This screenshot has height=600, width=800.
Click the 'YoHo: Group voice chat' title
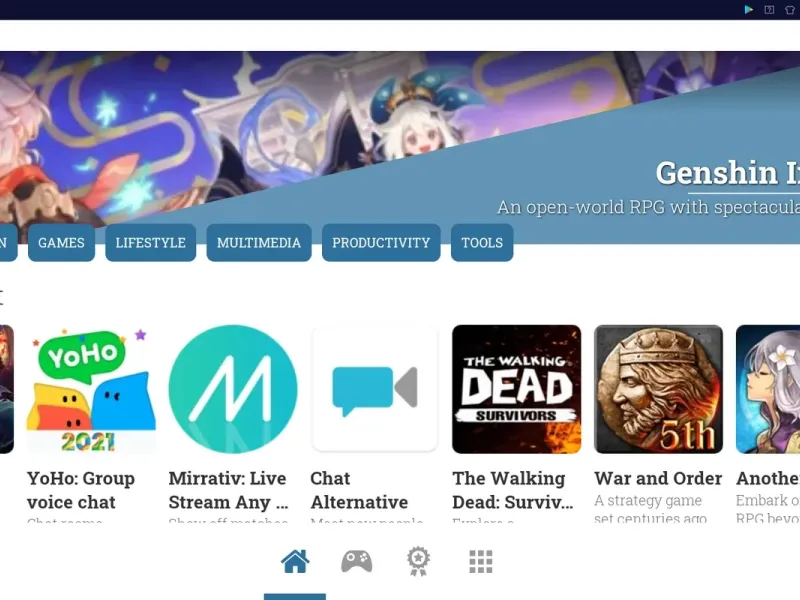point(81,490)
